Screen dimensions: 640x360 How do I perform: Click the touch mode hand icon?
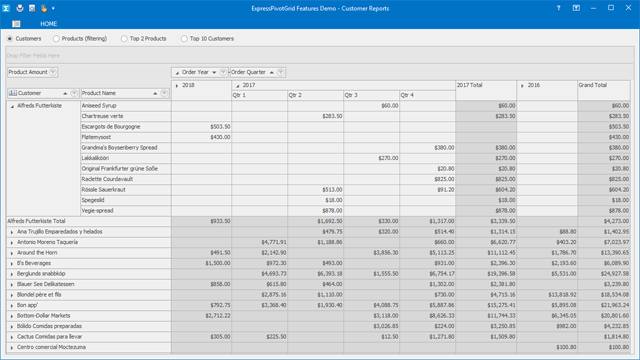(x=44, y=8)
